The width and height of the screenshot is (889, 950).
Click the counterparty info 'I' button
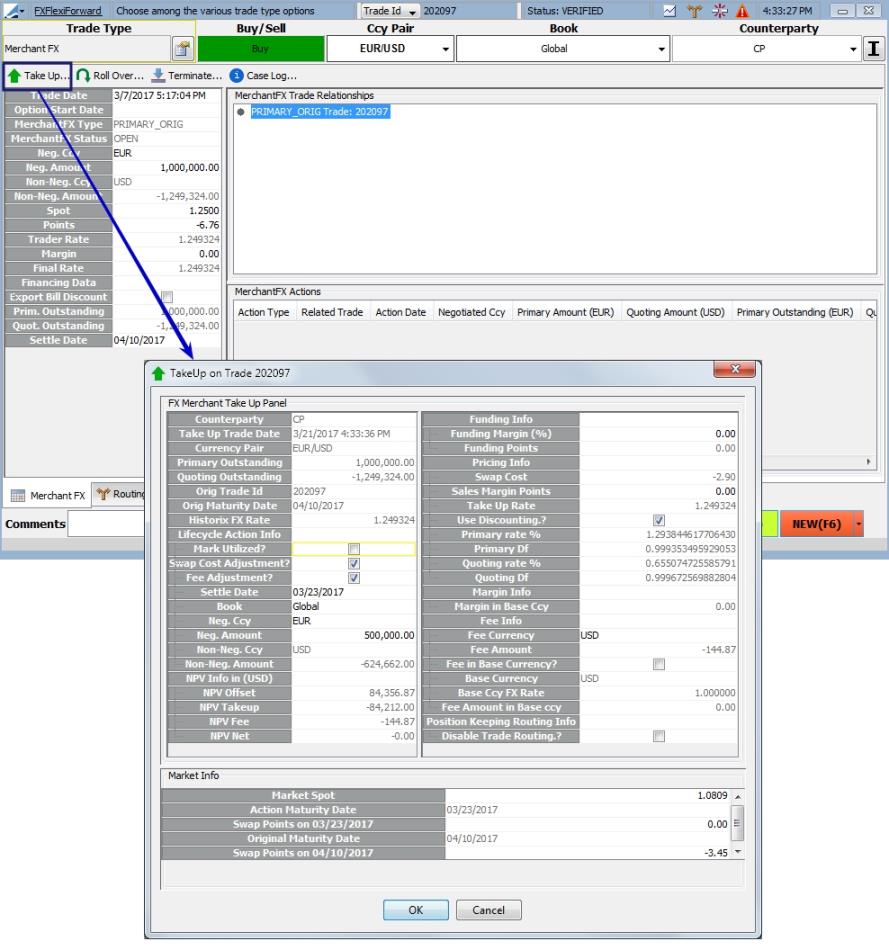873,48
